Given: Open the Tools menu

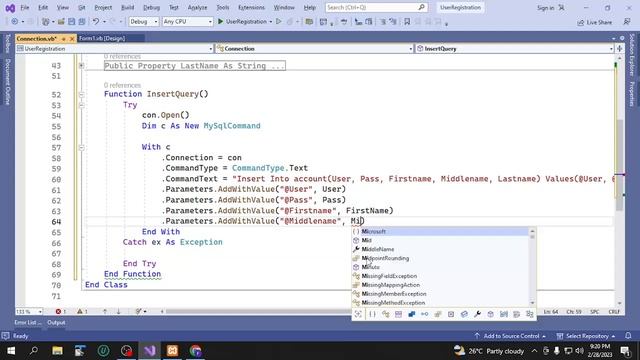Looking at the screenshot, I should click(222, 7).
